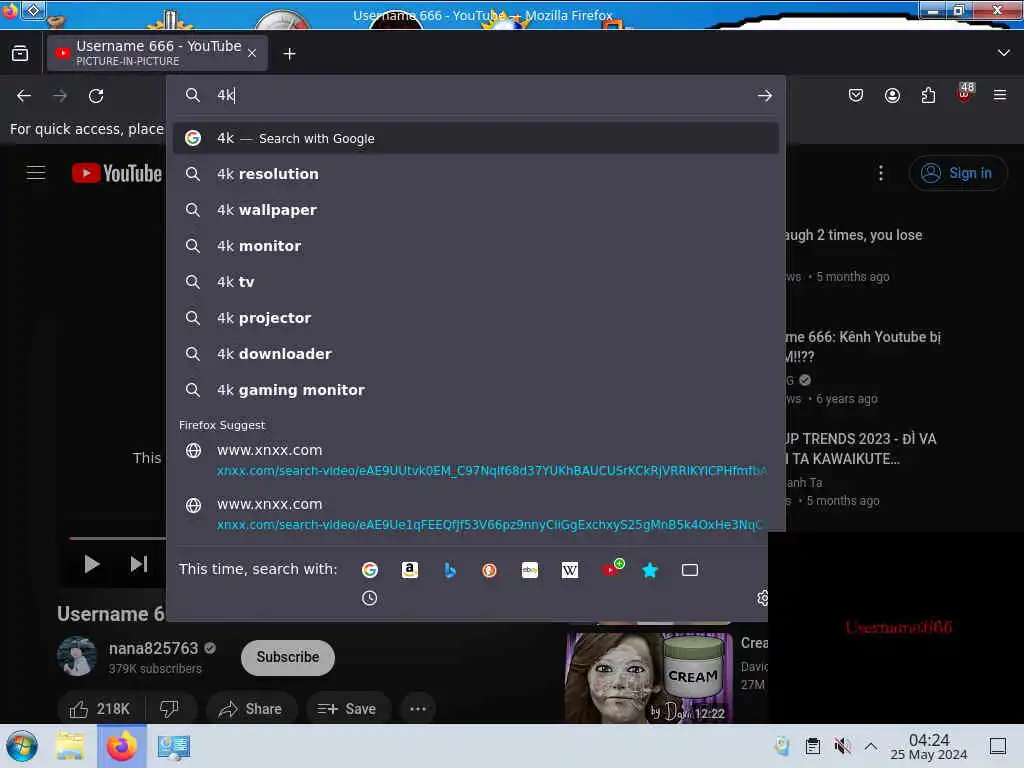Search with Google from the one-off search row
This screenshot has width=1024, height=768.
370,570
